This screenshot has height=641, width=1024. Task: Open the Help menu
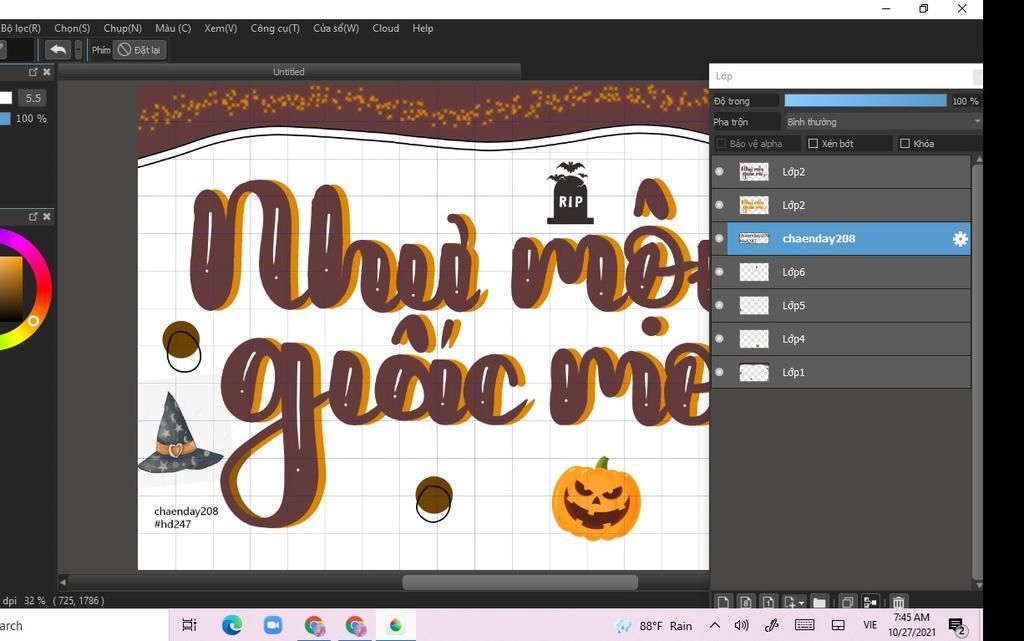tap(423, 28)
